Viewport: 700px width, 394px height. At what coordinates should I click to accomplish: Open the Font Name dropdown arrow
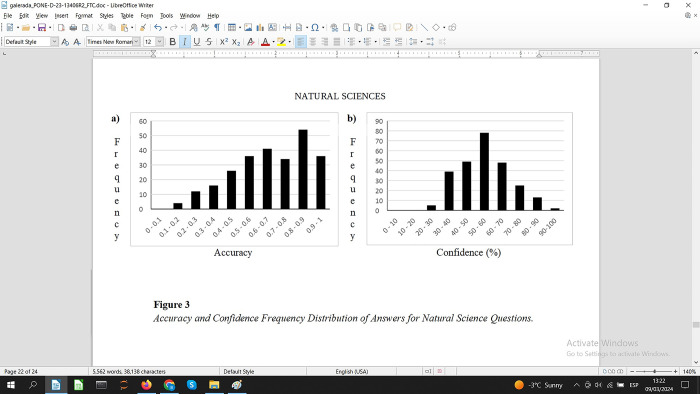[x=136, y=41]
